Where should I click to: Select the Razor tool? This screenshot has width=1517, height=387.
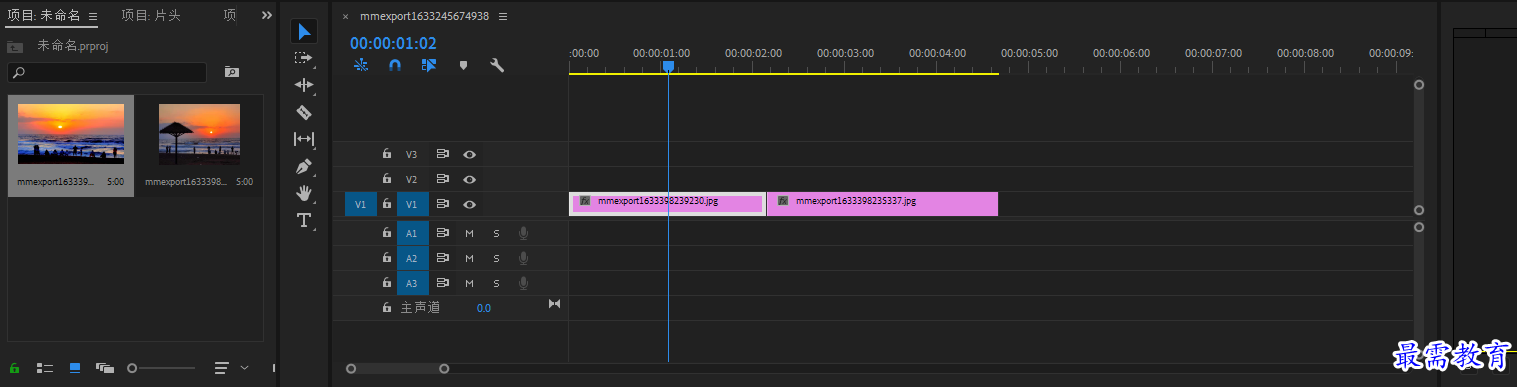coord(305,112)
